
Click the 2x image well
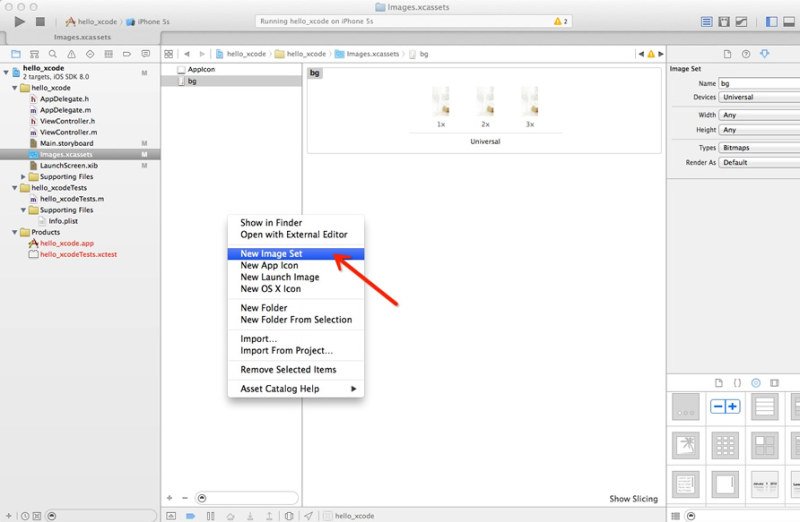pyautogui.click(x=485, y=101)
